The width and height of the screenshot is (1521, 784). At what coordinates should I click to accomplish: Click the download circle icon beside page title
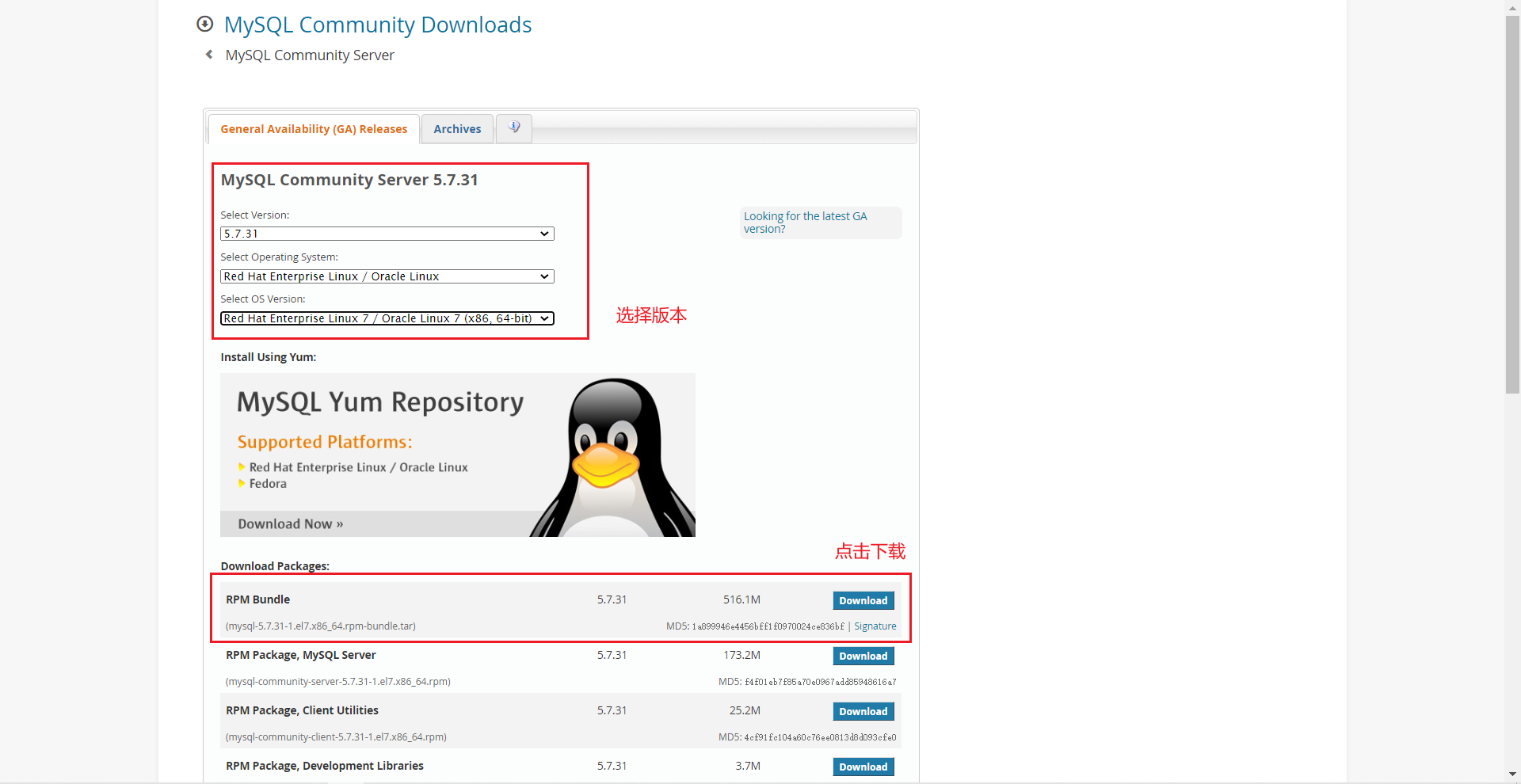204,24
